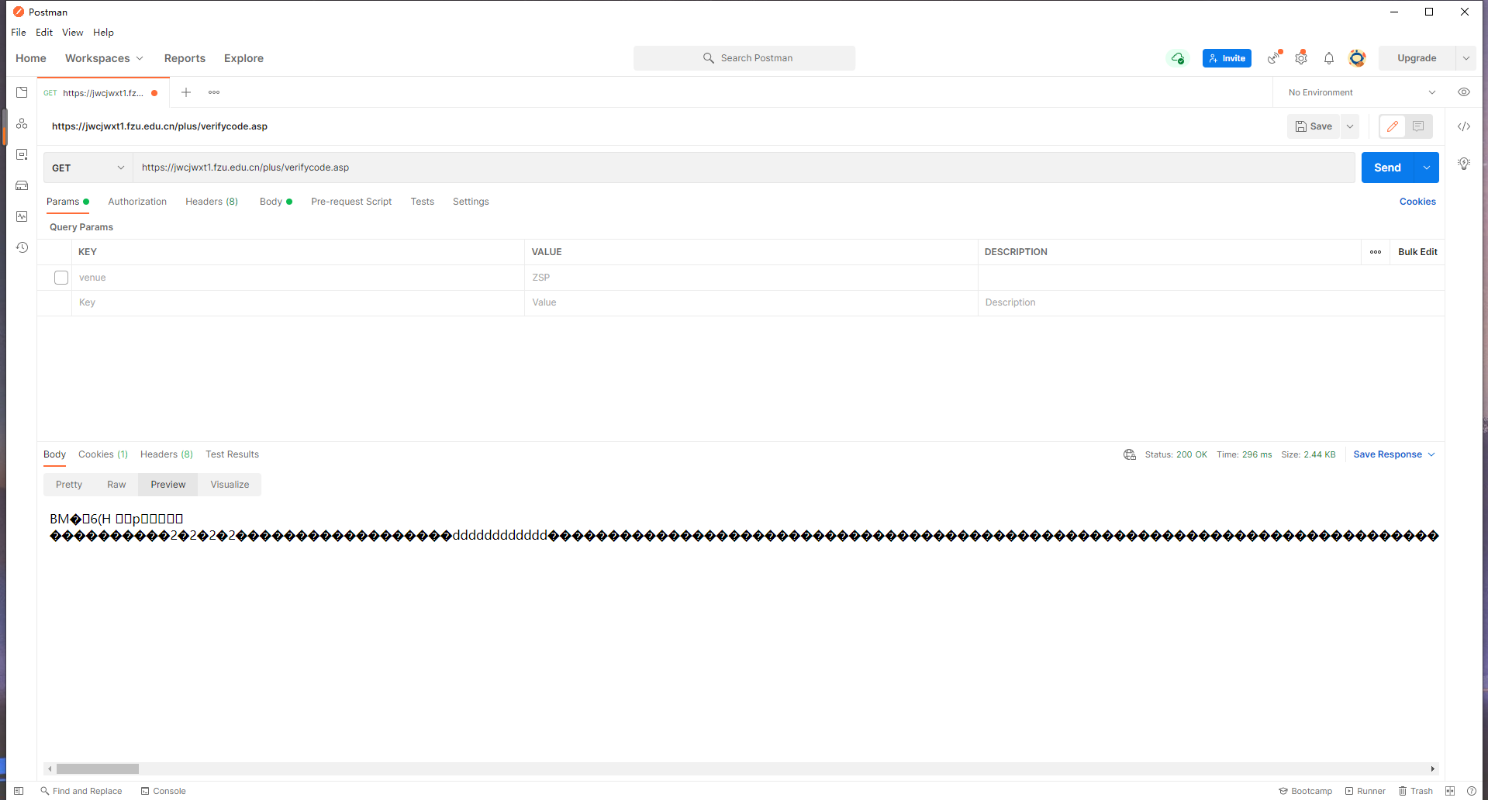The width and height of the screenshot is (1488, 800).
Task: Click the request URL input field
Action: point(744,168)
